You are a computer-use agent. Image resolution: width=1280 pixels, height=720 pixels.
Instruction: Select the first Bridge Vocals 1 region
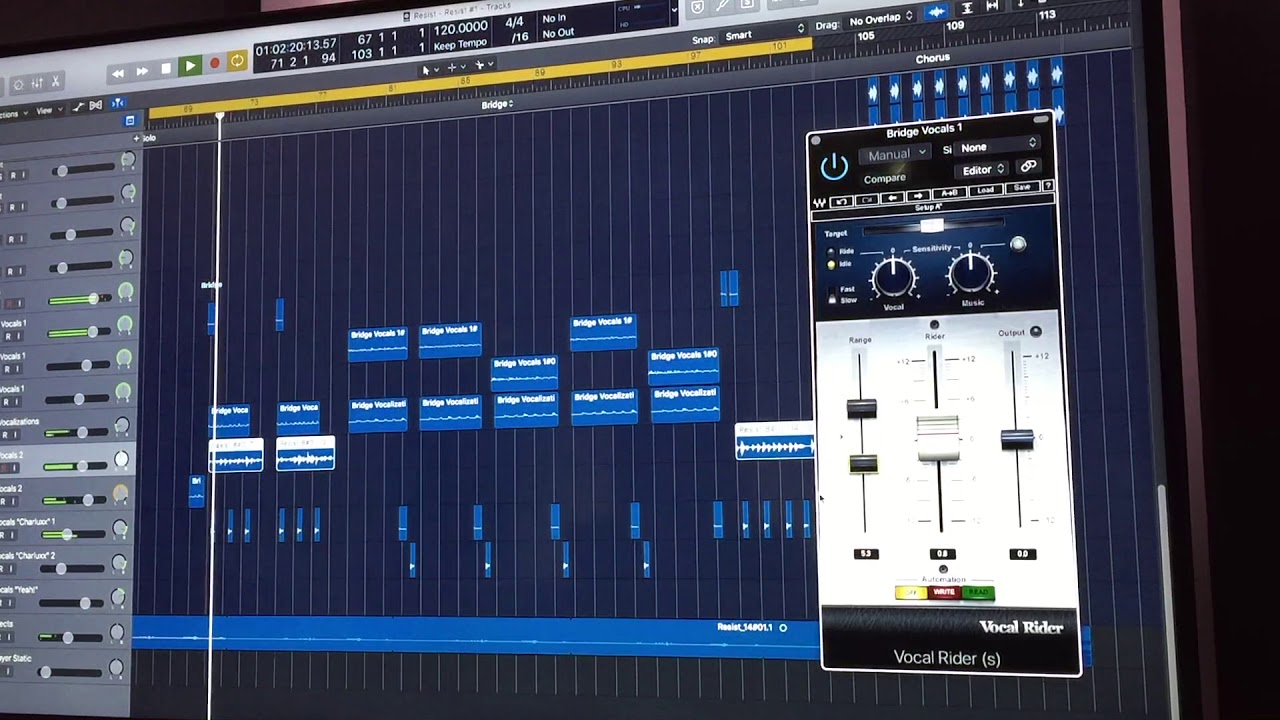(x=377, y=343)
